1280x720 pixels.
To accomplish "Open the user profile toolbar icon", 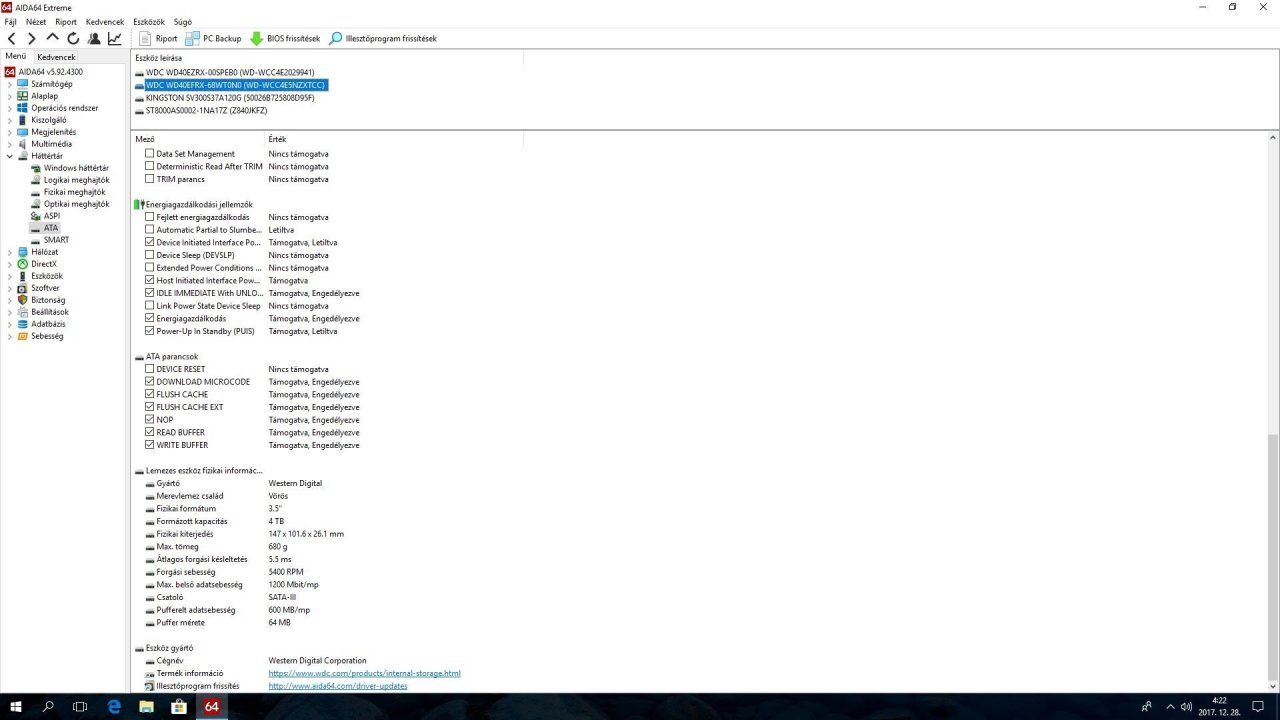I will (94, 38).
